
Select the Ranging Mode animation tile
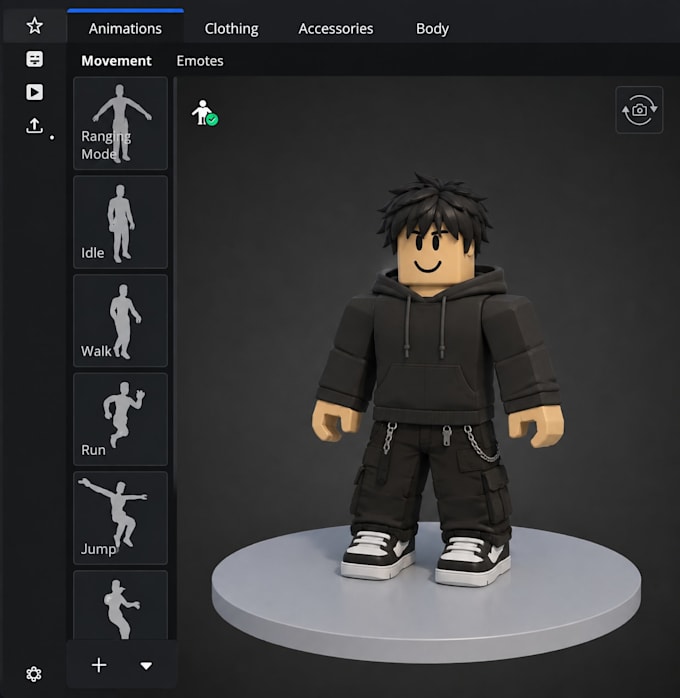[x=120, y=123]
